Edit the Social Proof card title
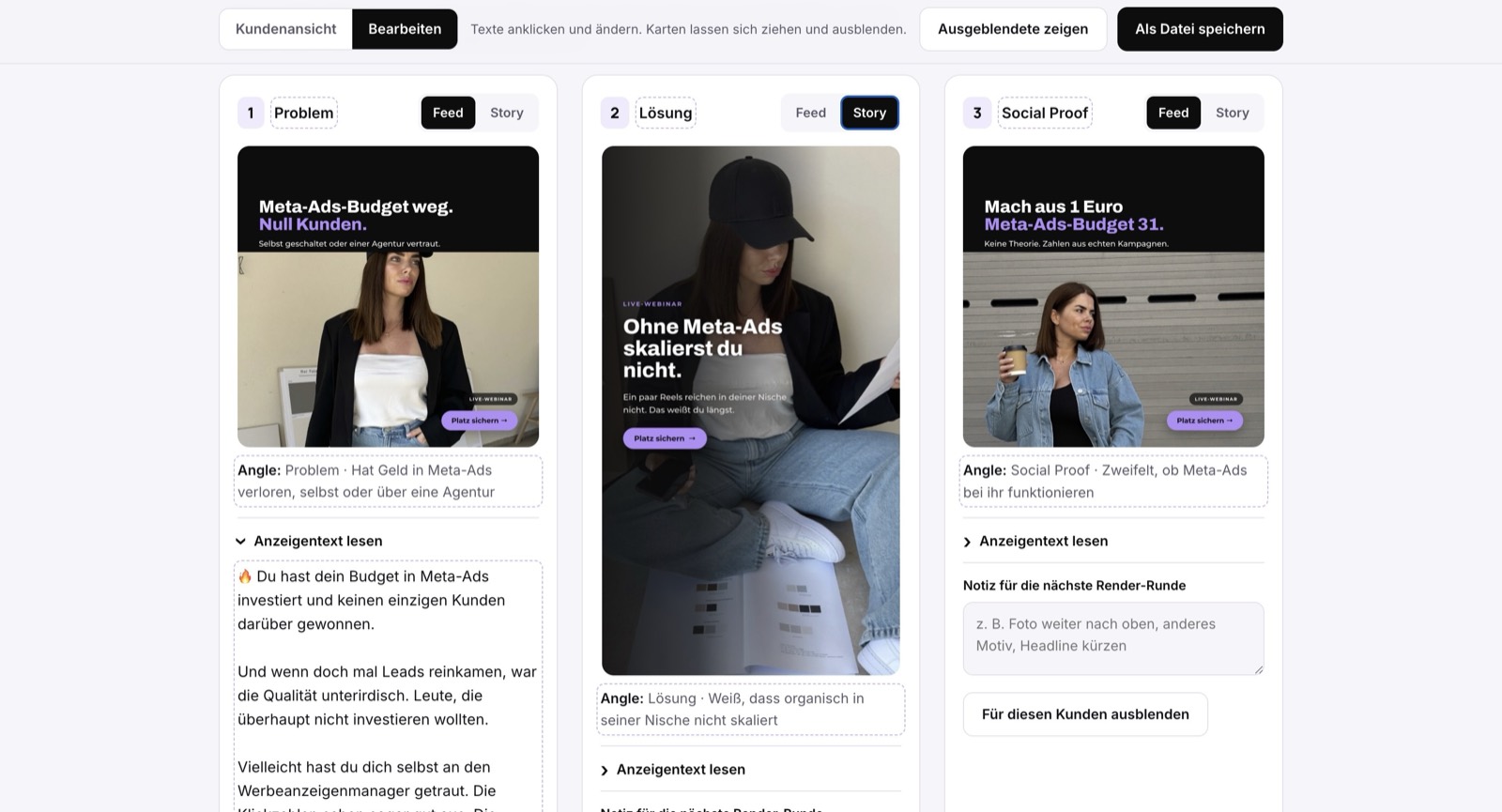Viewport: 1502px width, 812px height. click(x=1045, y=113)
